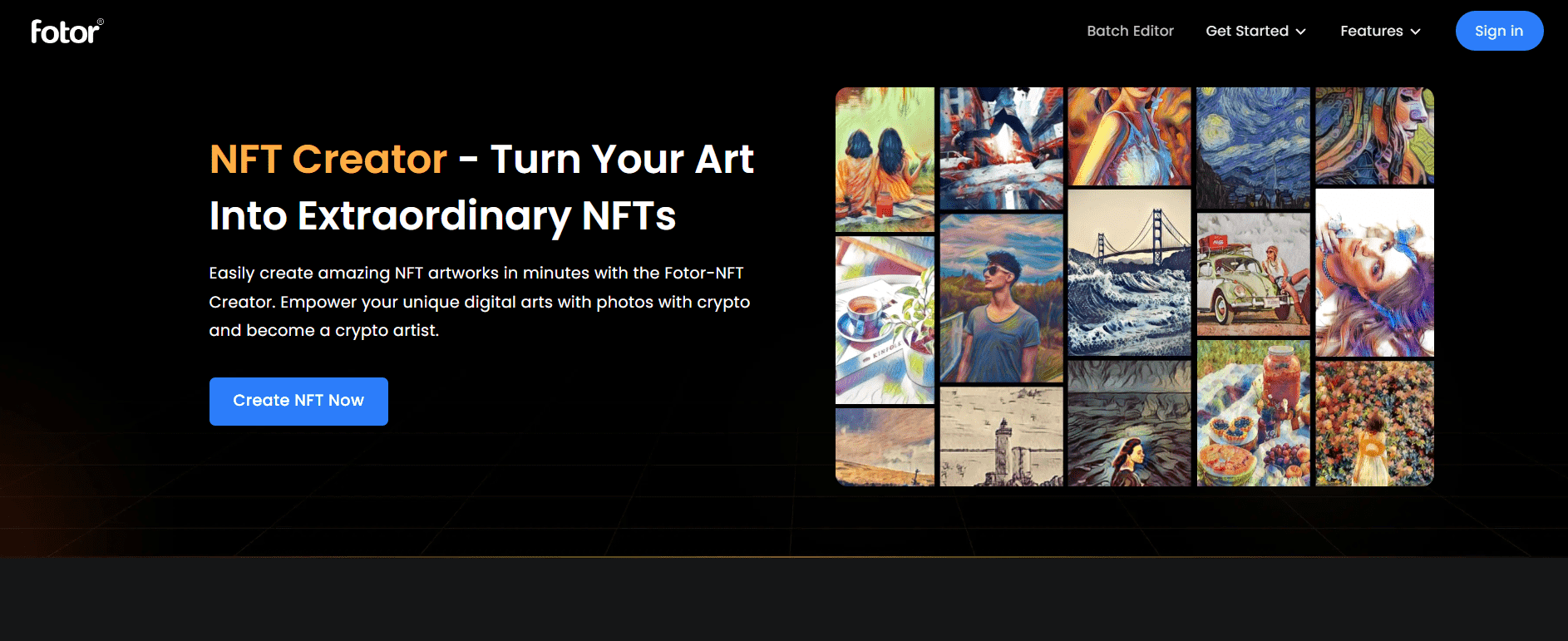Select the vintage Beetle car artwork
Screen dimensions: 1568x641
pos(1253,274)
